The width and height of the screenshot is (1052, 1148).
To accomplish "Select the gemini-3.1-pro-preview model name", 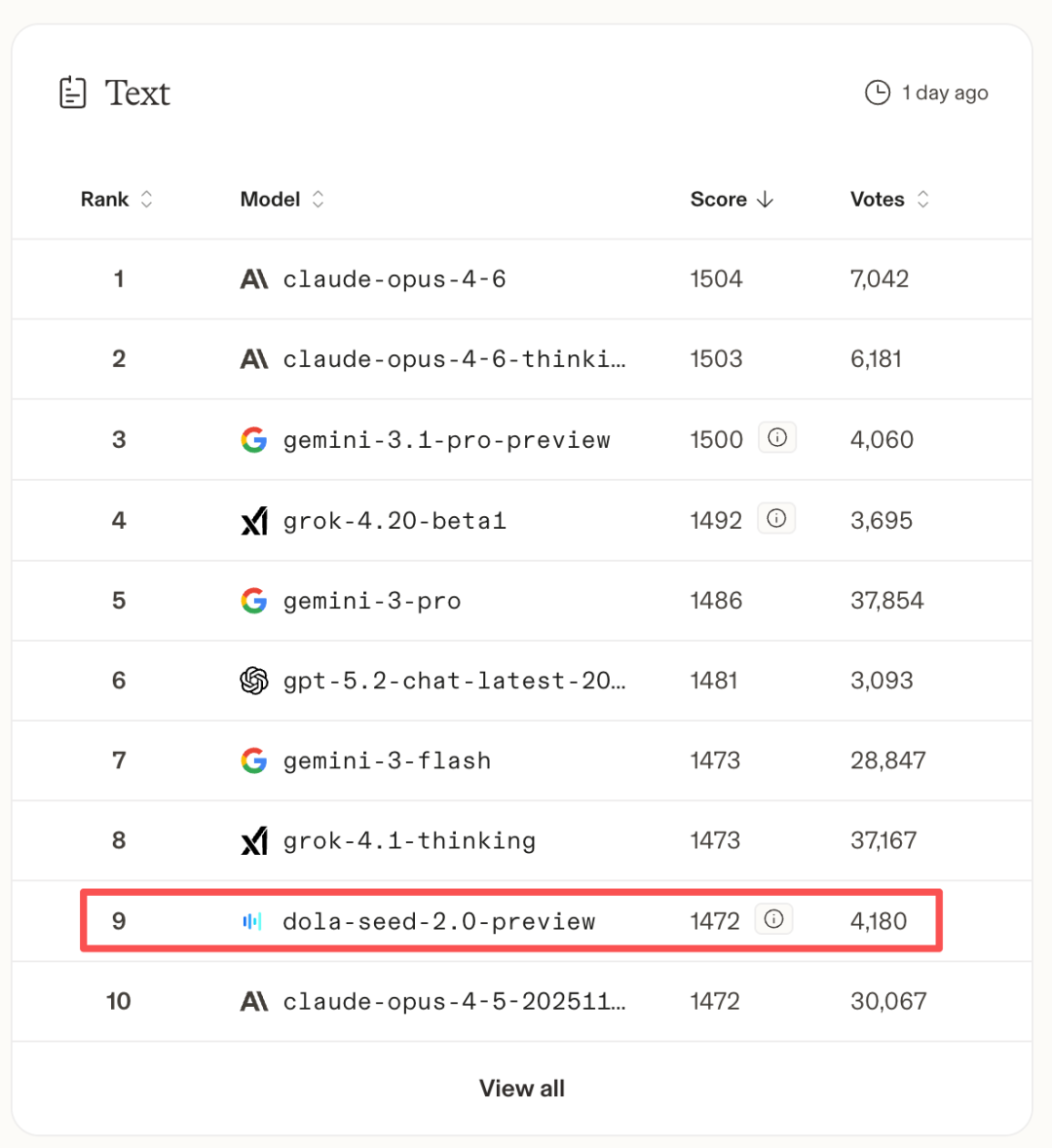I will pyautogui.click(x=446, y=440).
